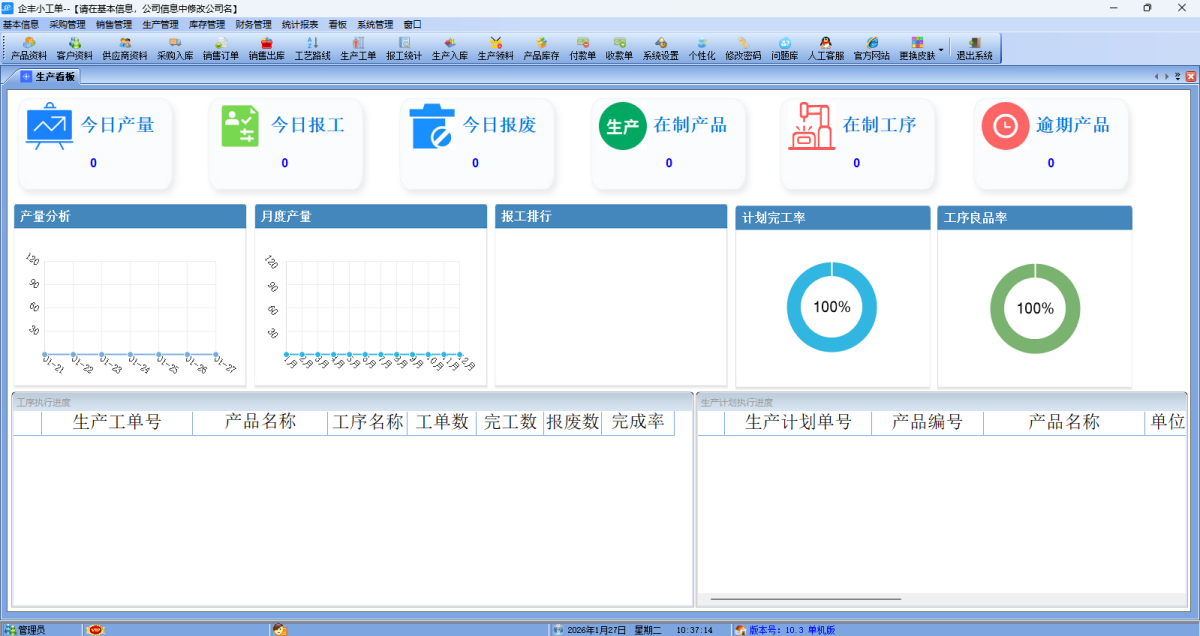The image size is (1200, 636).
Task: Open 产品资料 from the toolbar
Action: [28, 48]
